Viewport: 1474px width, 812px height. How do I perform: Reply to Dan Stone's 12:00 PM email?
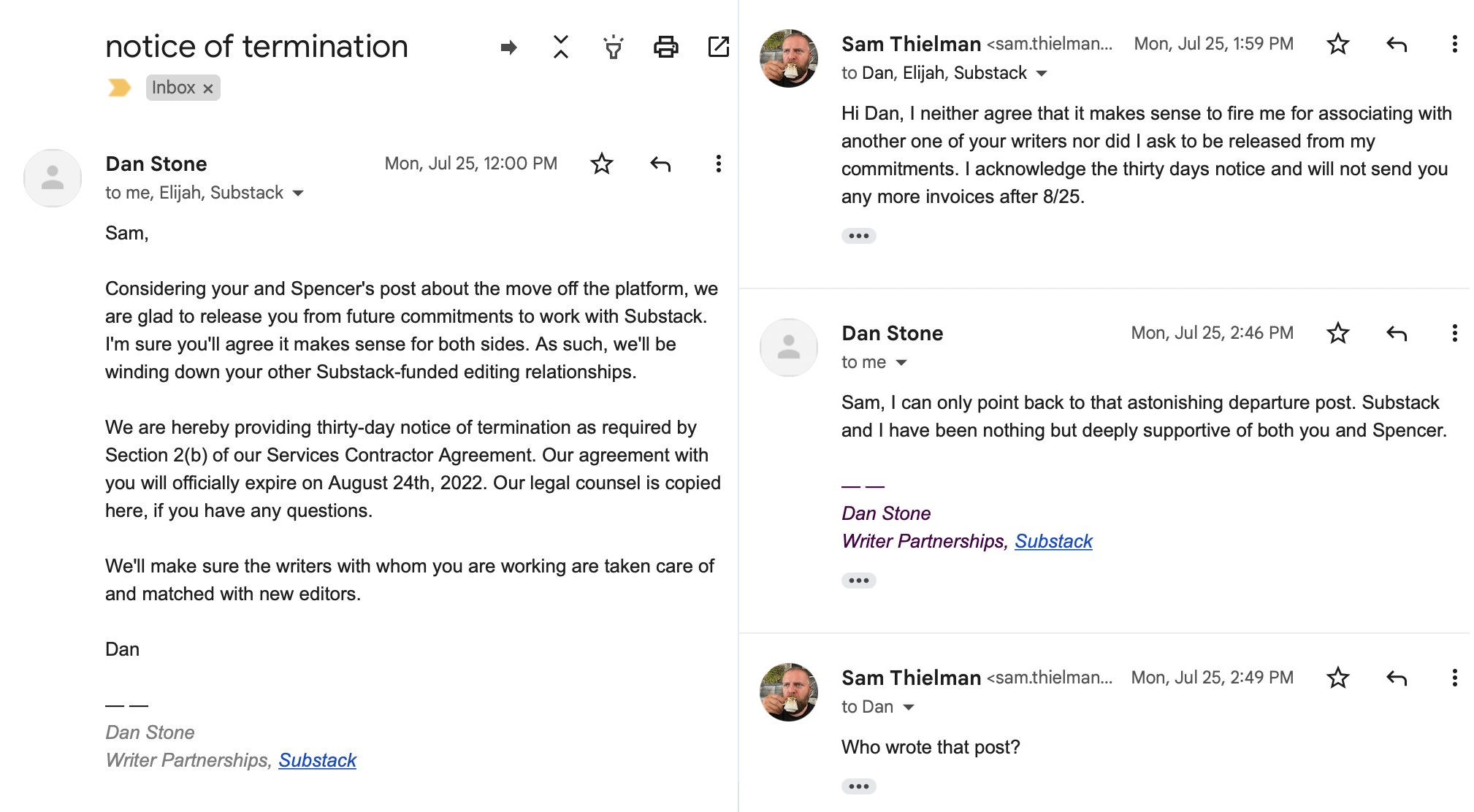click(x=660, y=164)
